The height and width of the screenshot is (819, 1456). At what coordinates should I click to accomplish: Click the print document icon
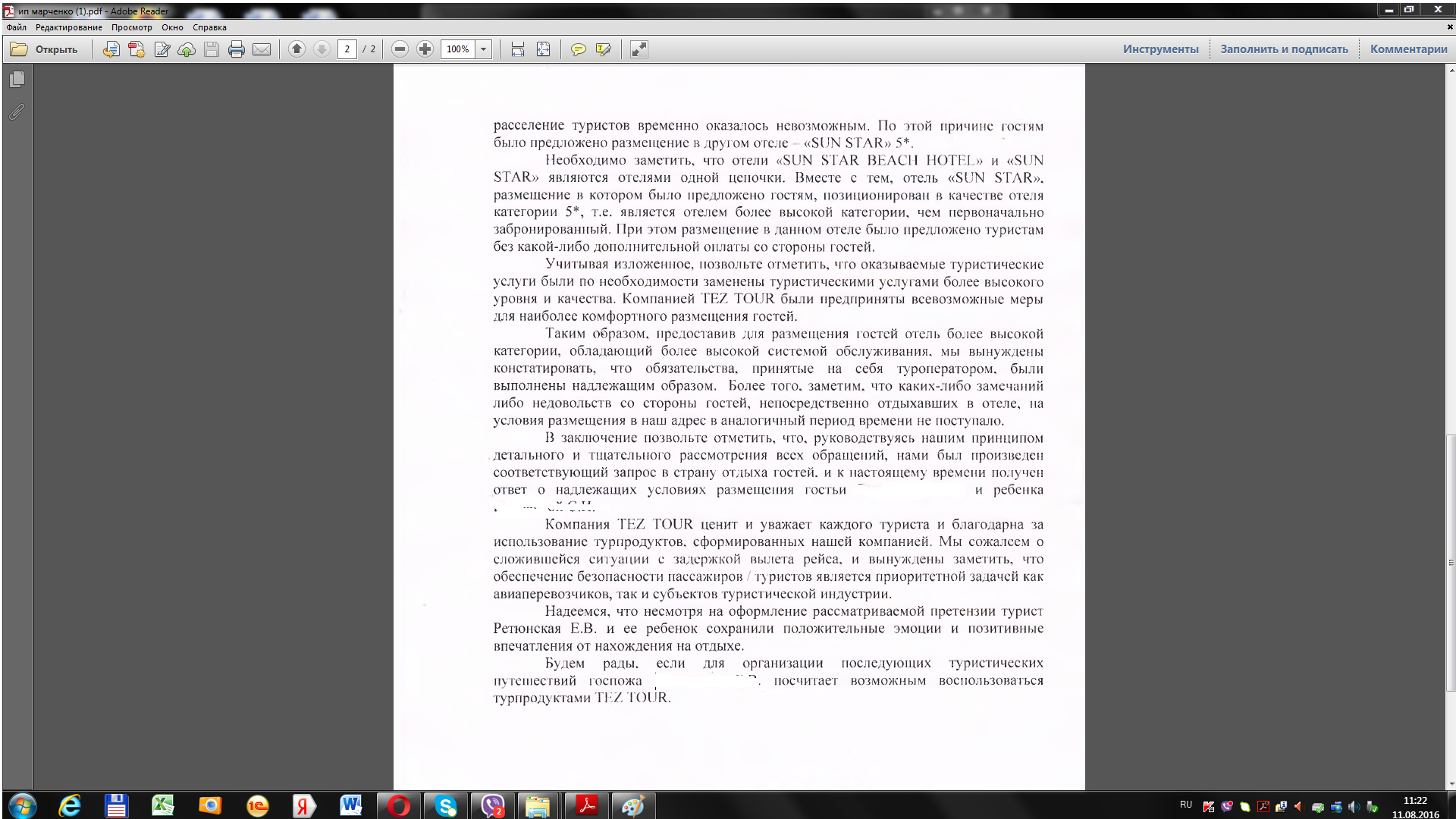click(237, 49)
